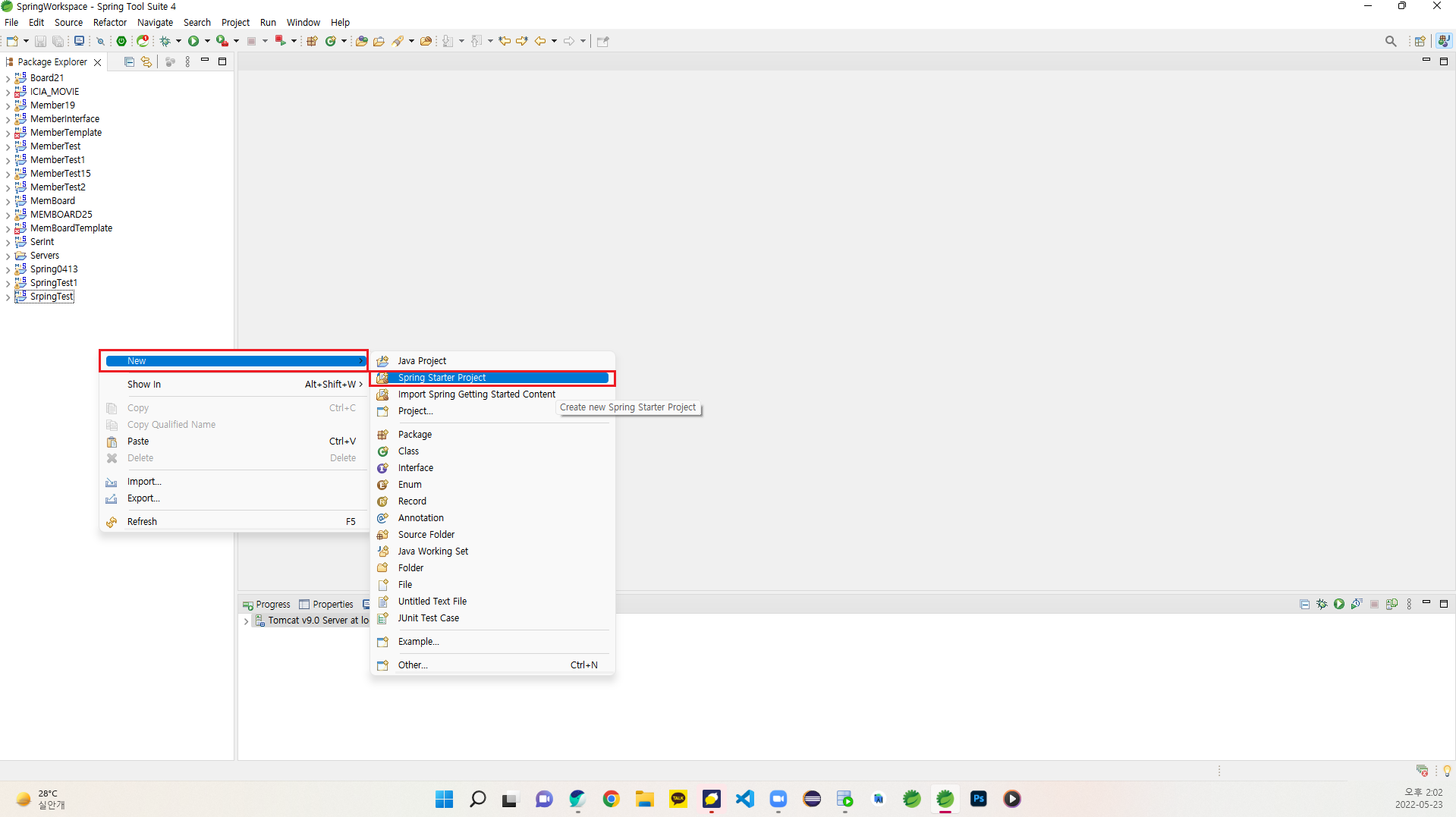This screenshot has width=1456, height=817.
Task: Select the MemBoardTemplate project
Action: [71, 228]
